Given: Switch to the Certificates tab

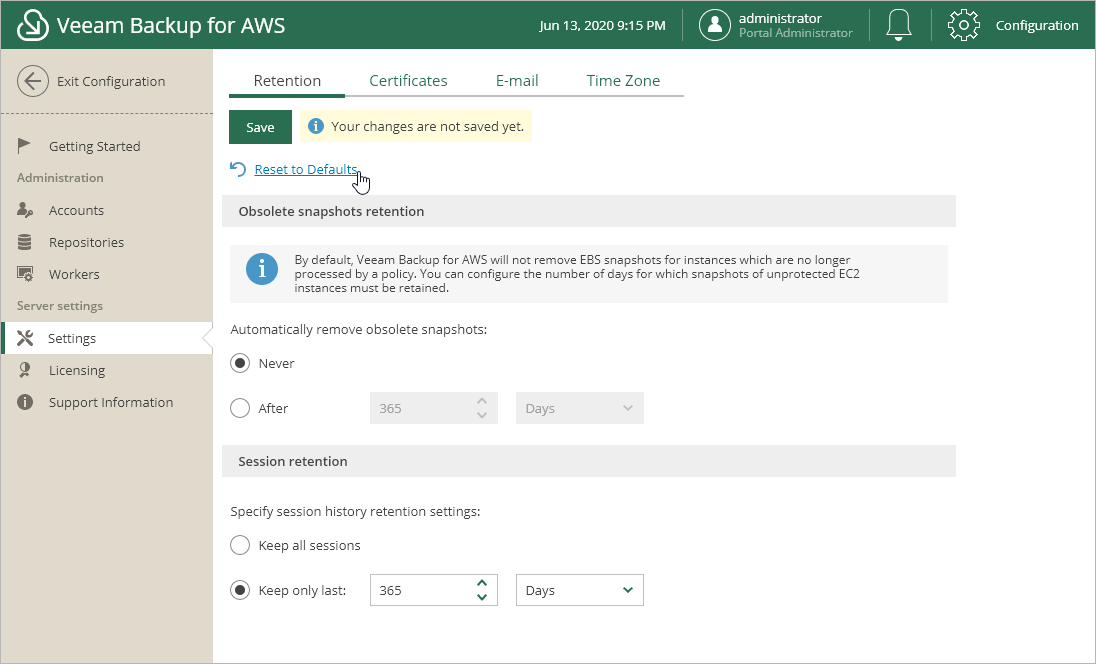Looking at the screenshot, I should [408, 80].
